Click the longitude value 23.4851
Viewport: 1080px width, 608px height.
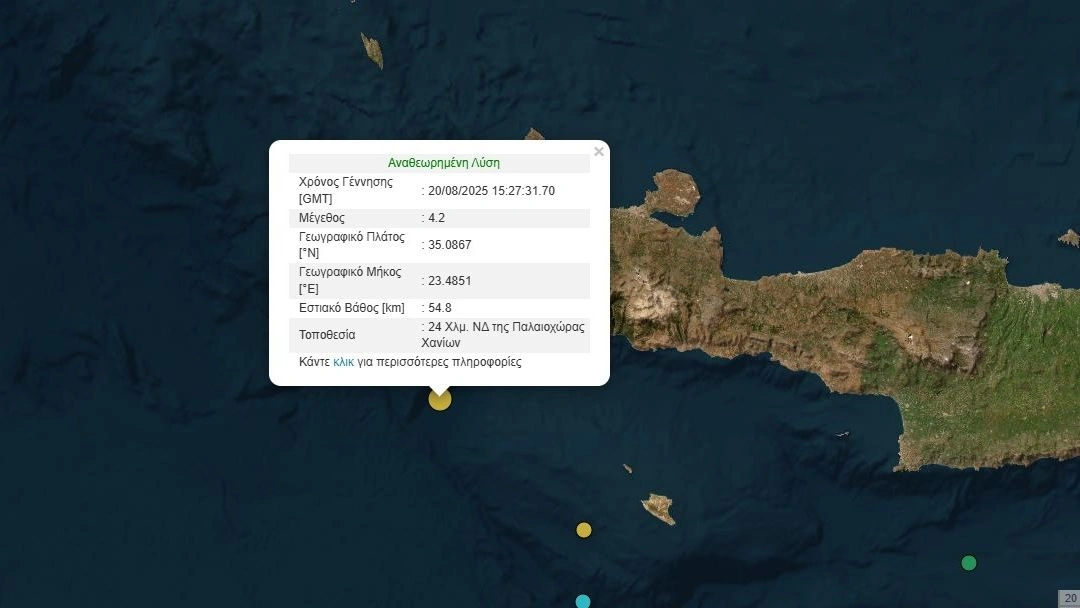449,280
